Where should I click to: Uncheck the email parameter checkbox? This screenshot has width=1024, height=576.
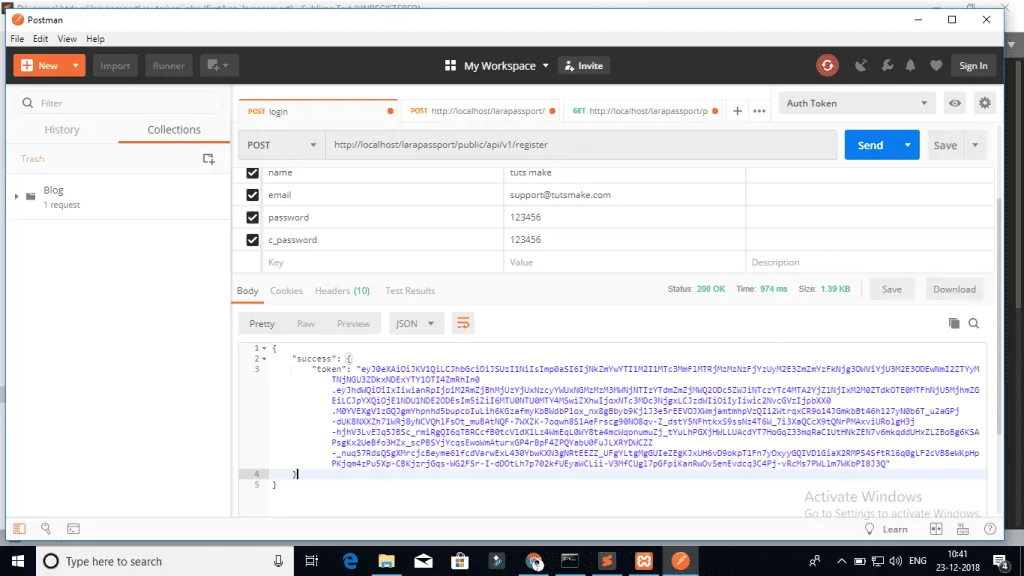point(252,195)
